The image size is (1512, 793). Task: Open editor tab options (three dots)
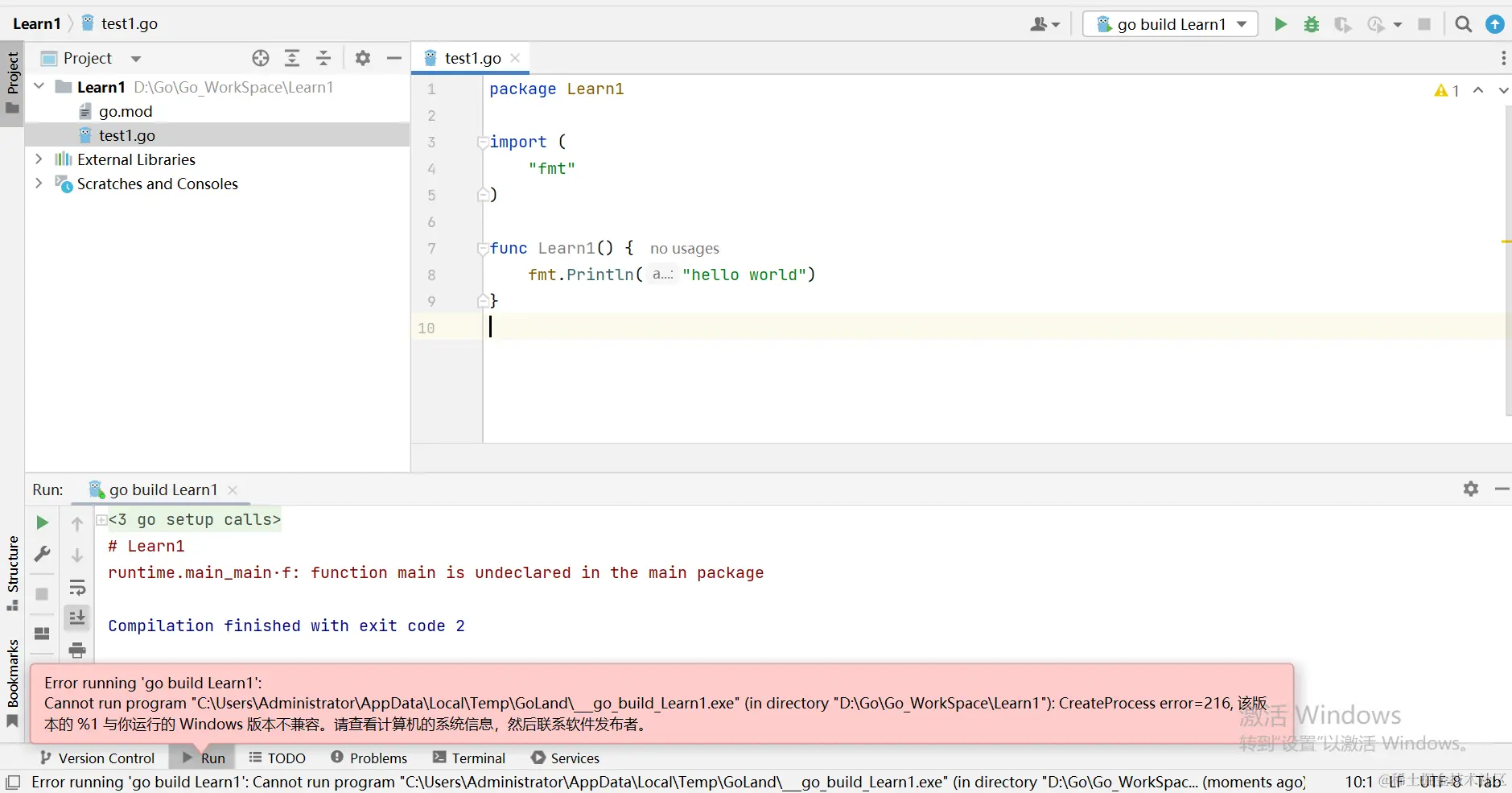[1503, 58]
